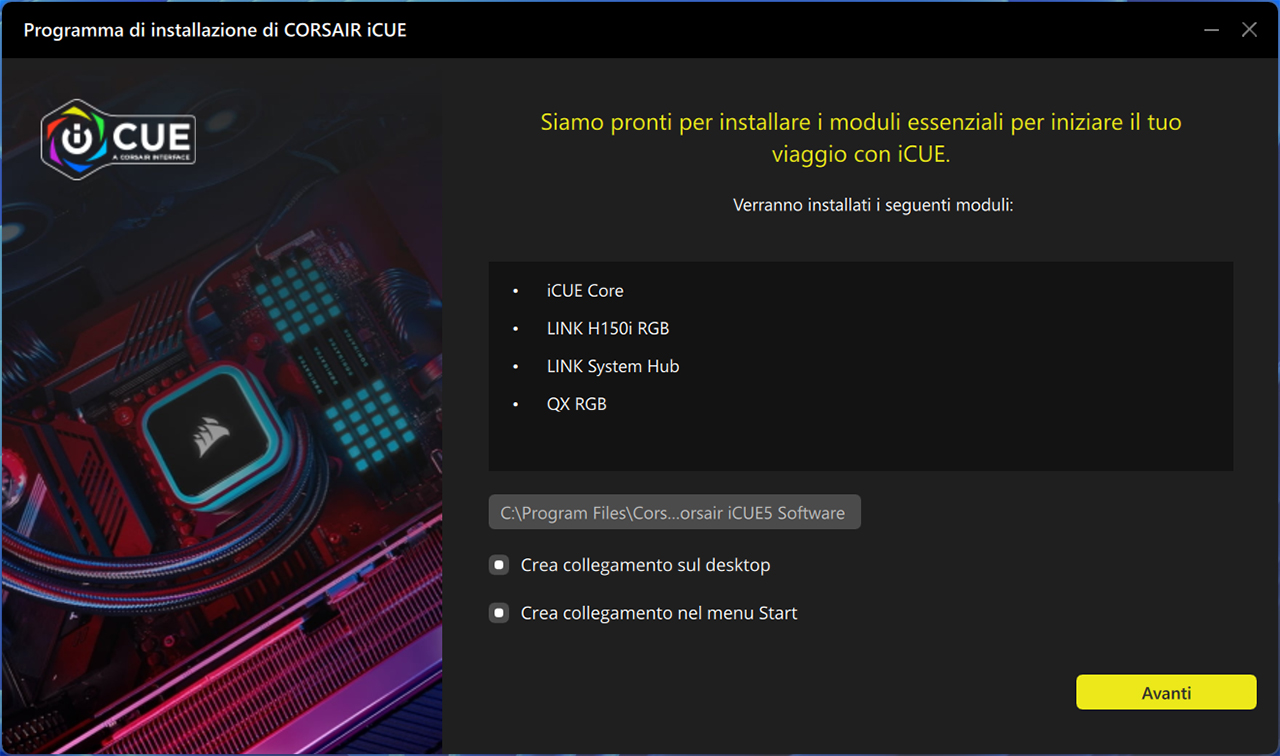Image resolution: width=1280 pixels, height=756 pixels.
Task: Toggle Crea collegamento nel menu Start checkbox
Action: [499, 613]
